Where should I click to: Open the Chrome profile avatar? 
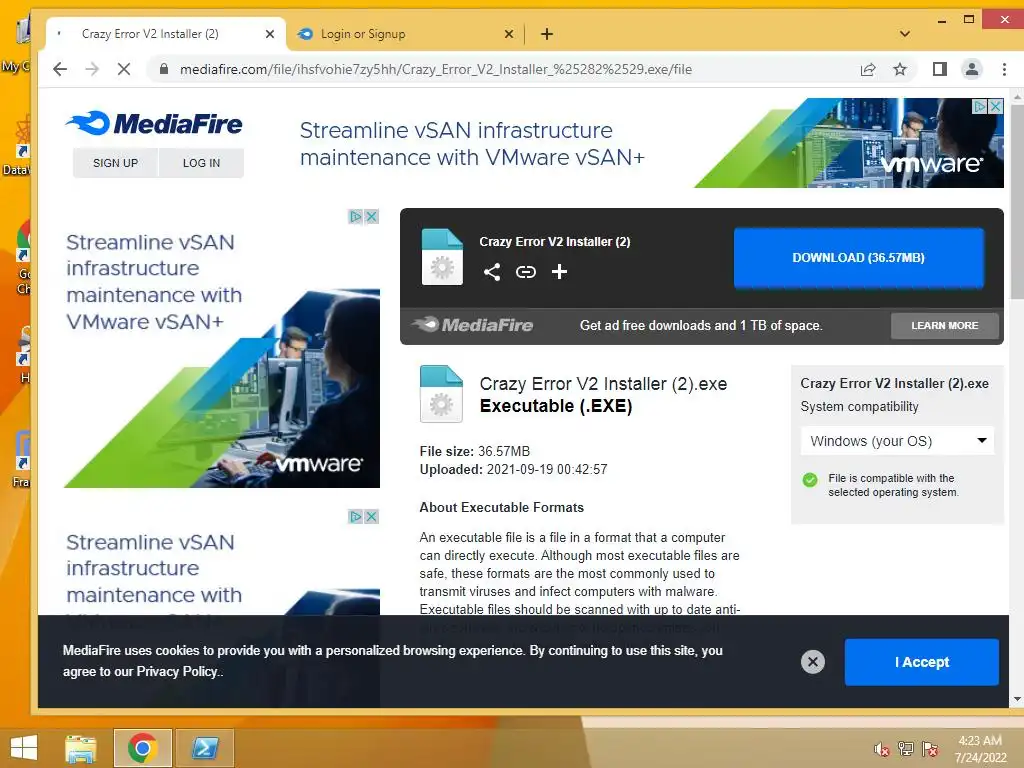point(972,69)
